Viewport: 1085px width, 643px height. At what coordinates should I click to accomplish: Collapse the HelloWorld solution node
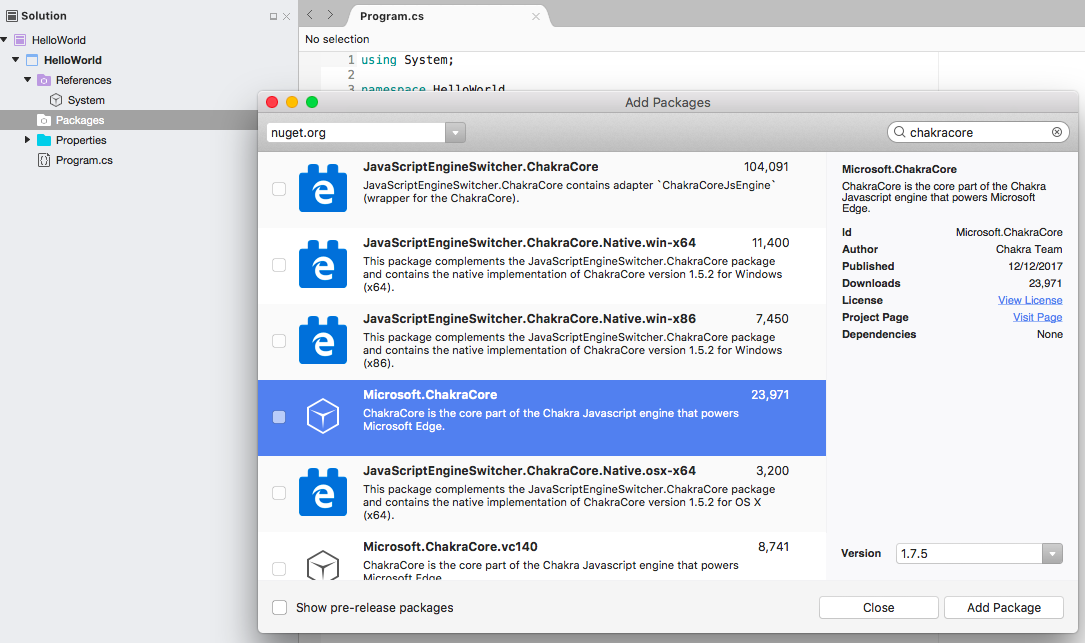4,40
